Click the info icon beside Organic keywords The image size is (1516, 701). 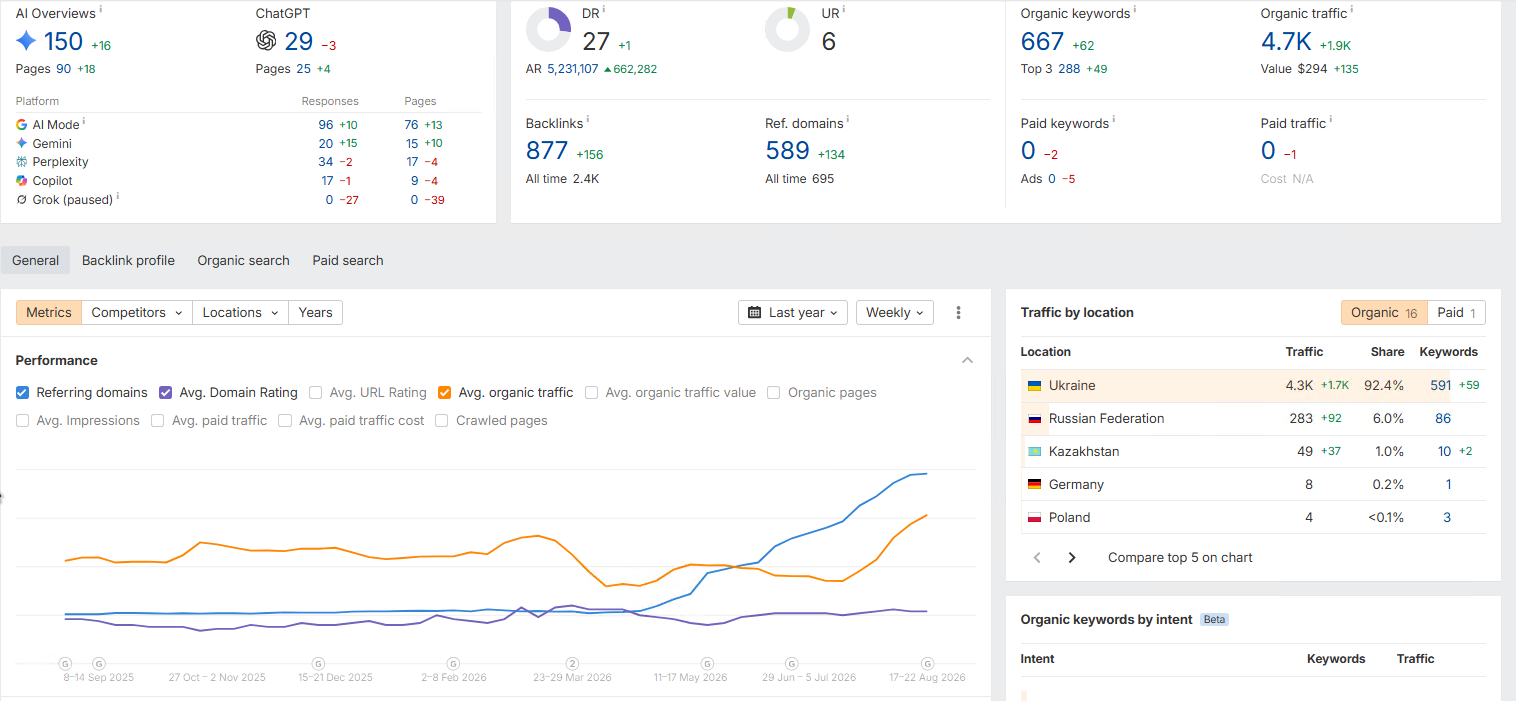pyautogui.click(x=1134, y=10)
